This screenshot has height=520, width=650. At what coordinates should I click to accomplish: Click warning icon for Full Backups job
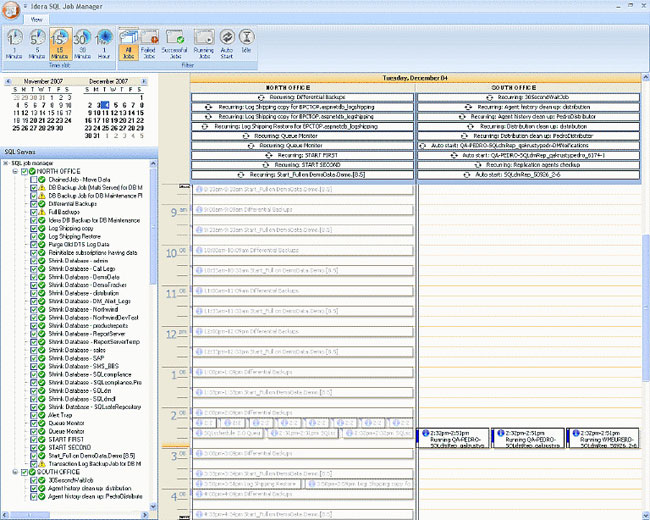[41, 212]
